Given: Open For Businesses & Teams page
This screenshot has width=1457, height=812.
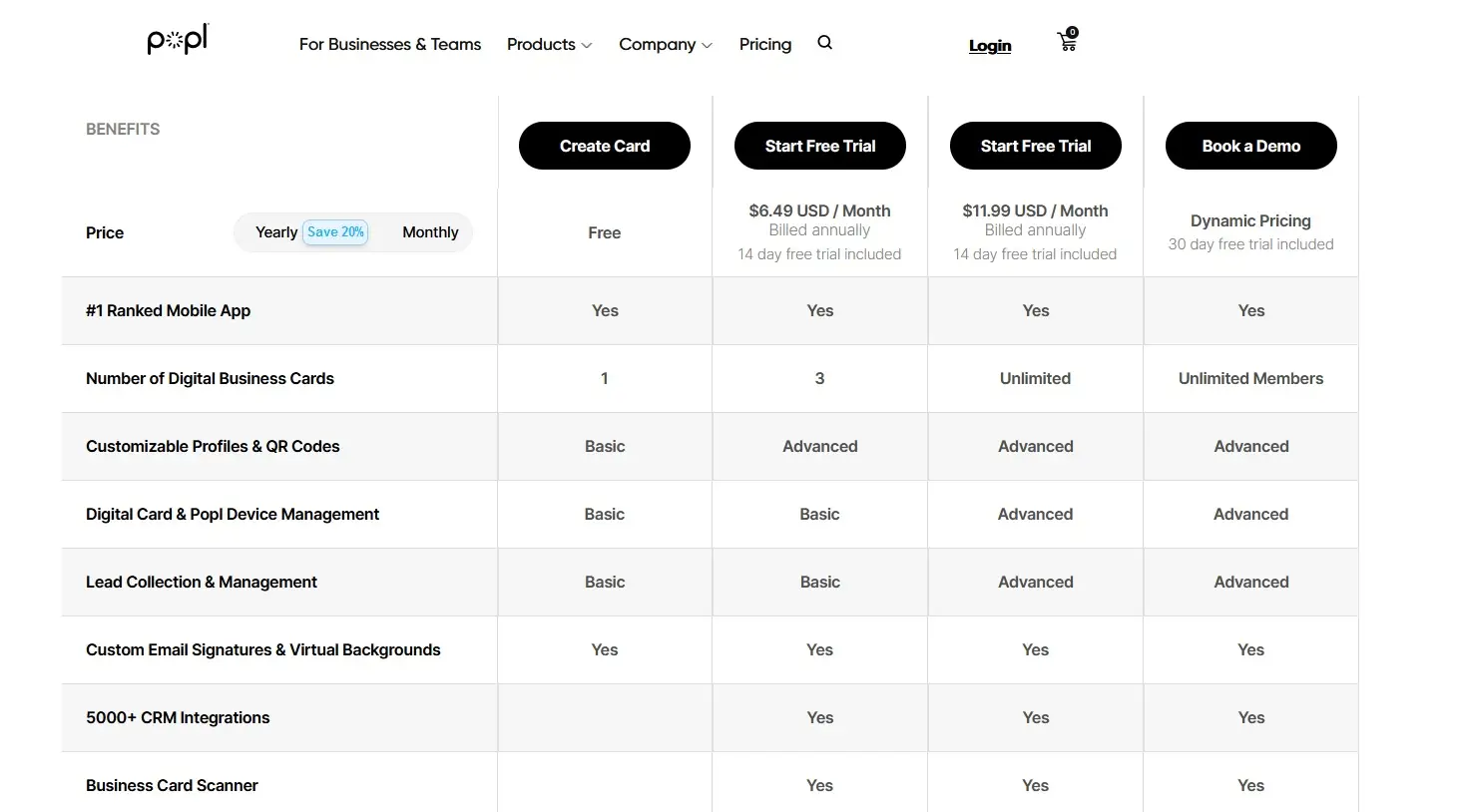Looking at the screenshot, I should [x=390, y=45].
